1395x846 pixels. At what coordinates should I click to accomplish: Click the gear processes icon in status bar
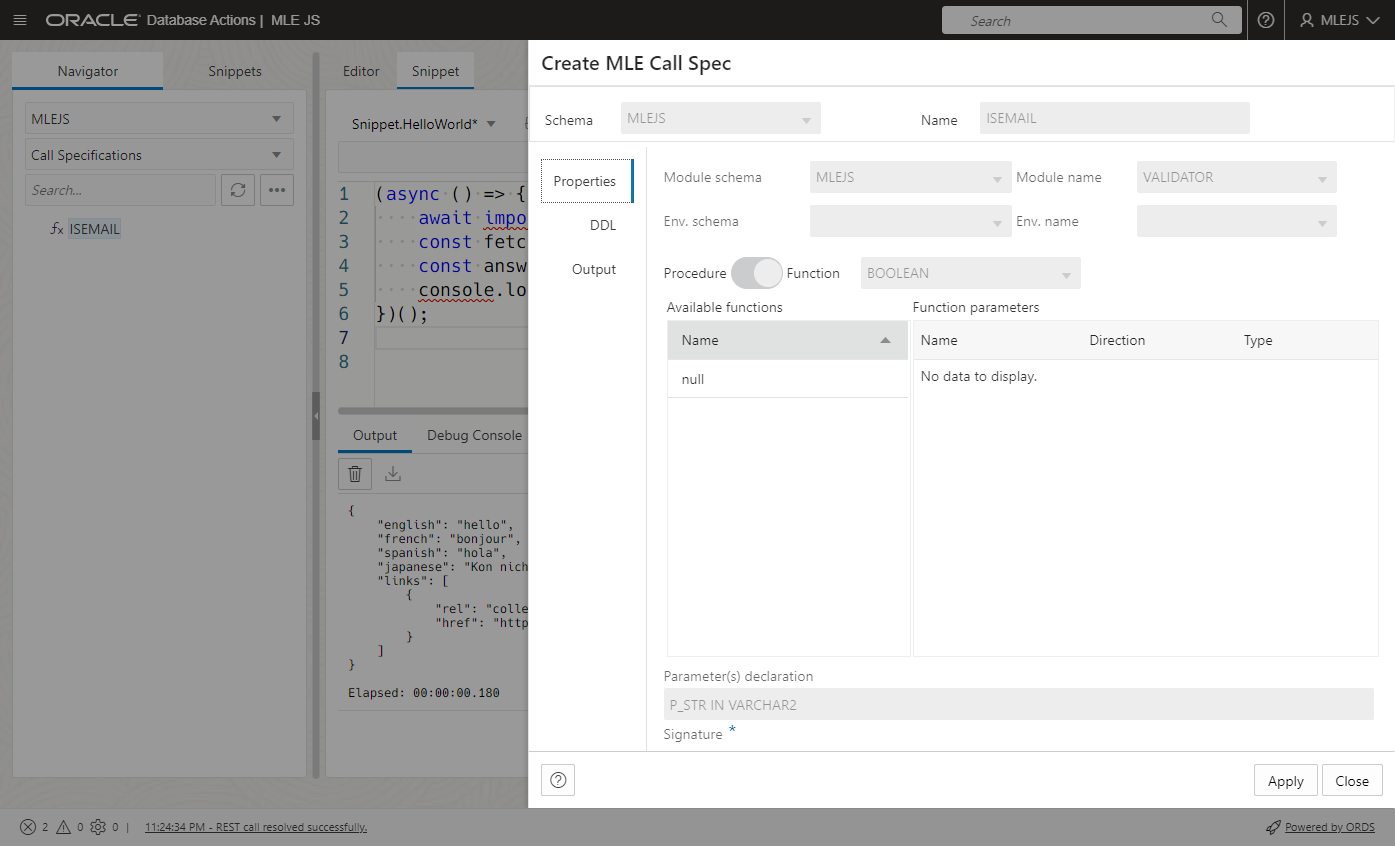pyautogui.click(x=98, y=827)
